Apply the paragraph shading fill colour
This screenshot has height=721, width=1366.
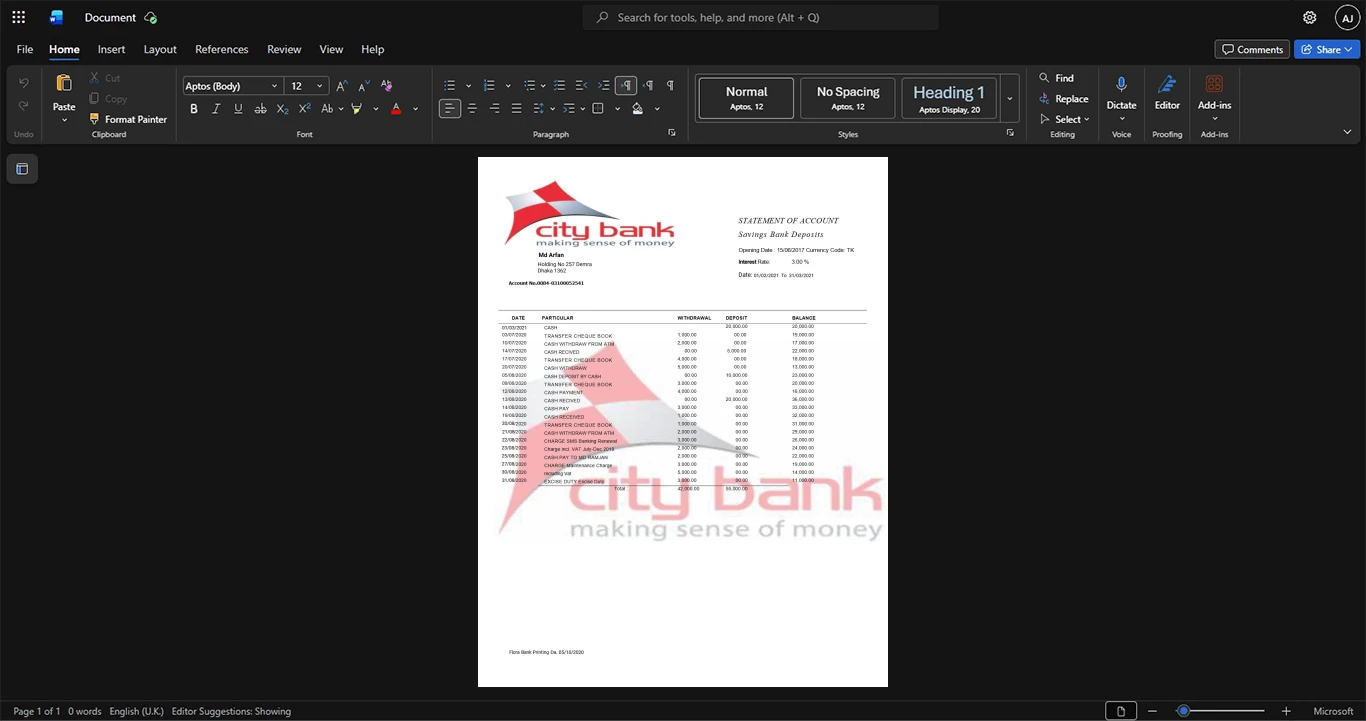click(x=637, y=108)
